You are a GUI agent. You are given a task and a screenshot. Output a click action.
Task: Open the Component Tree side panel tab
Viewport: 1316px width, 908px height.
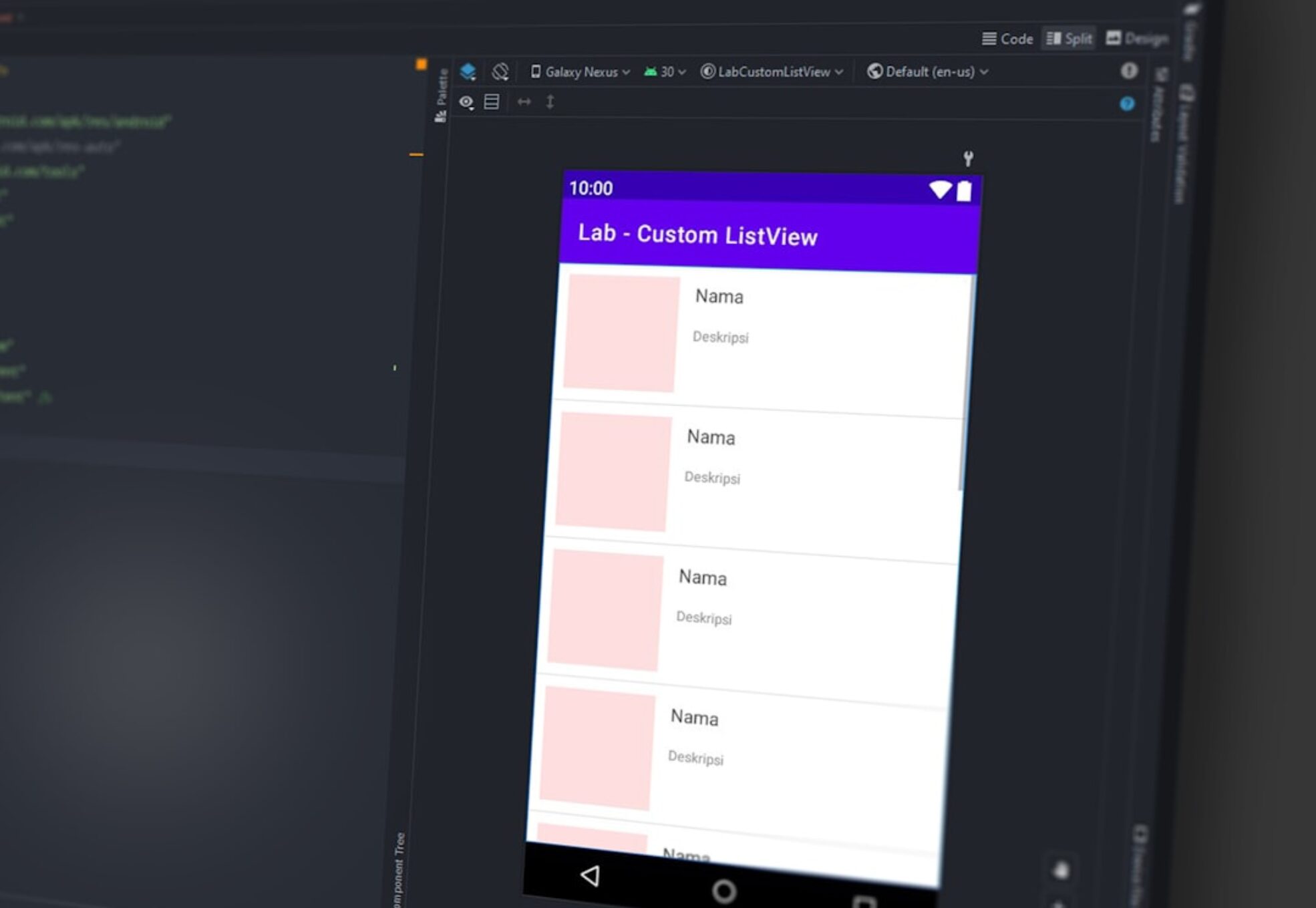click(x=398, y=870)
